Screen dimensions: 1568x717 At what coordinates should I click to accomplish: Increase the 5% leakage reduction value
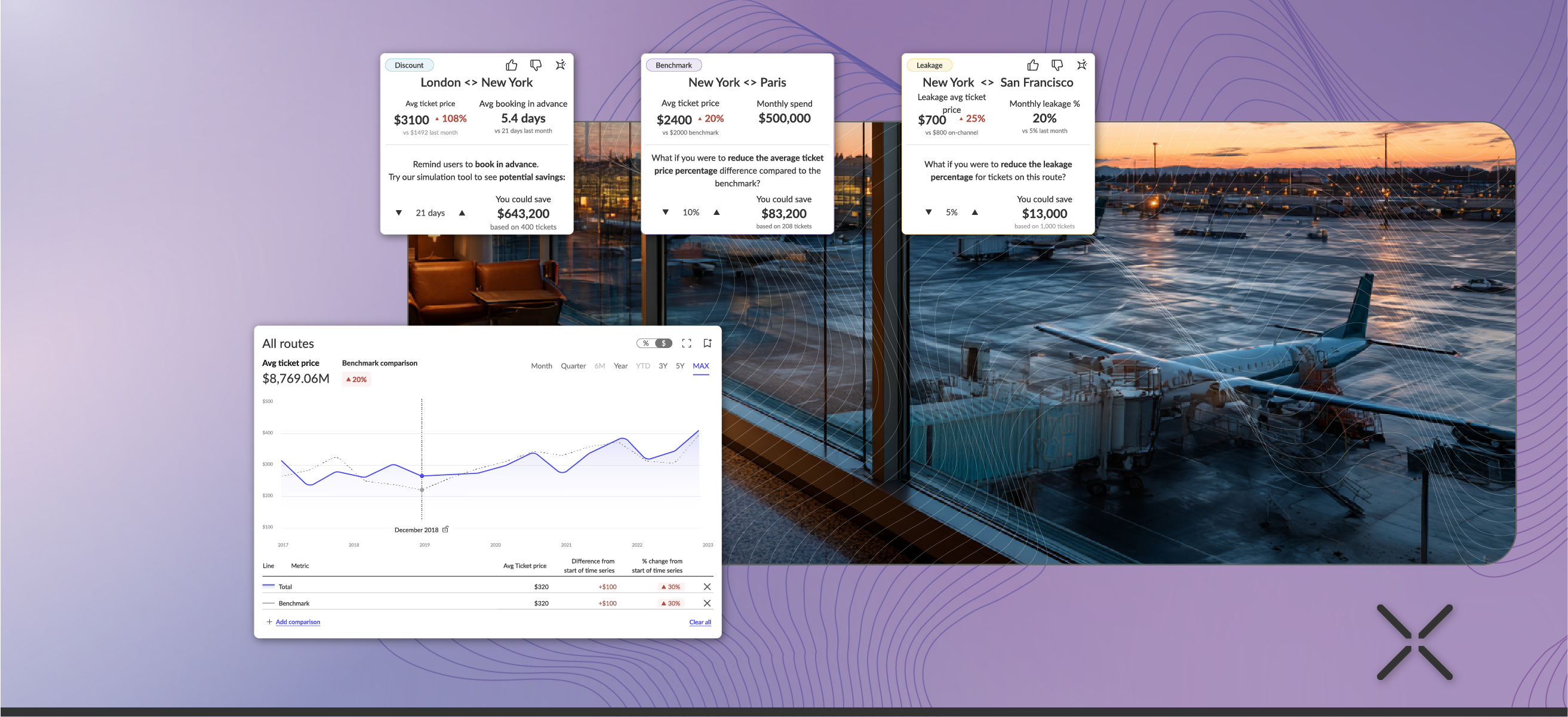974,213
